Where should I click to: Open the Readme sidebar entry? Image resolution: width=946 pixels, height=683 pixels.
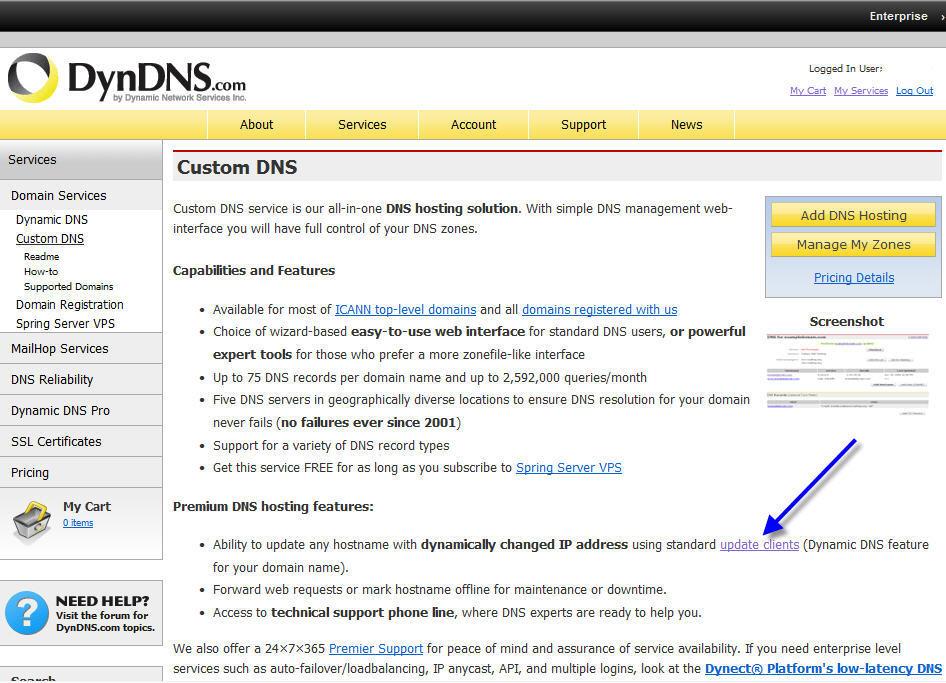coord(42,256)
